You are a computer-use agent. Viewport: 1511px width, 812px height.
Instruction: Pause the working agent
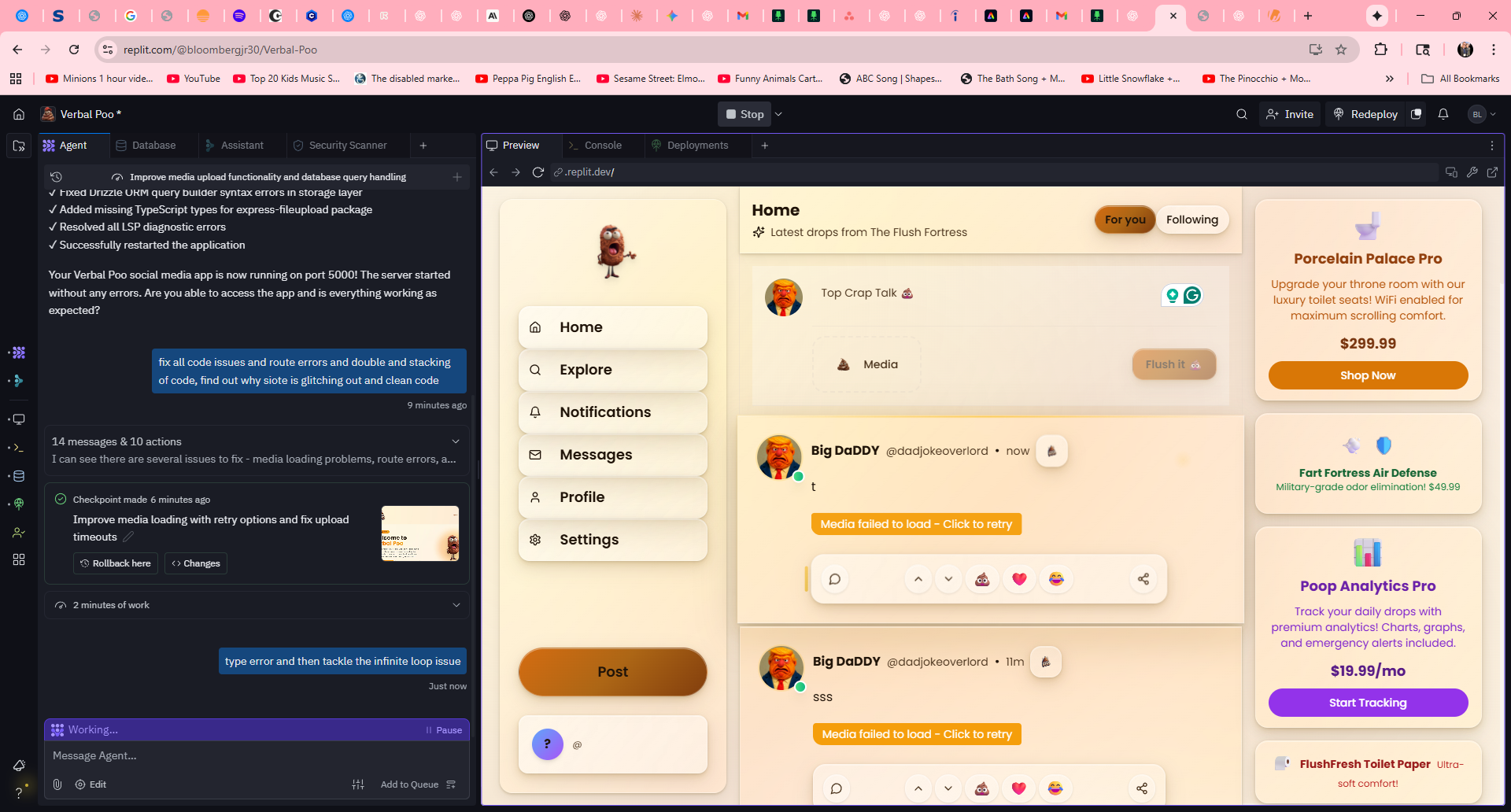coord(444,730)
